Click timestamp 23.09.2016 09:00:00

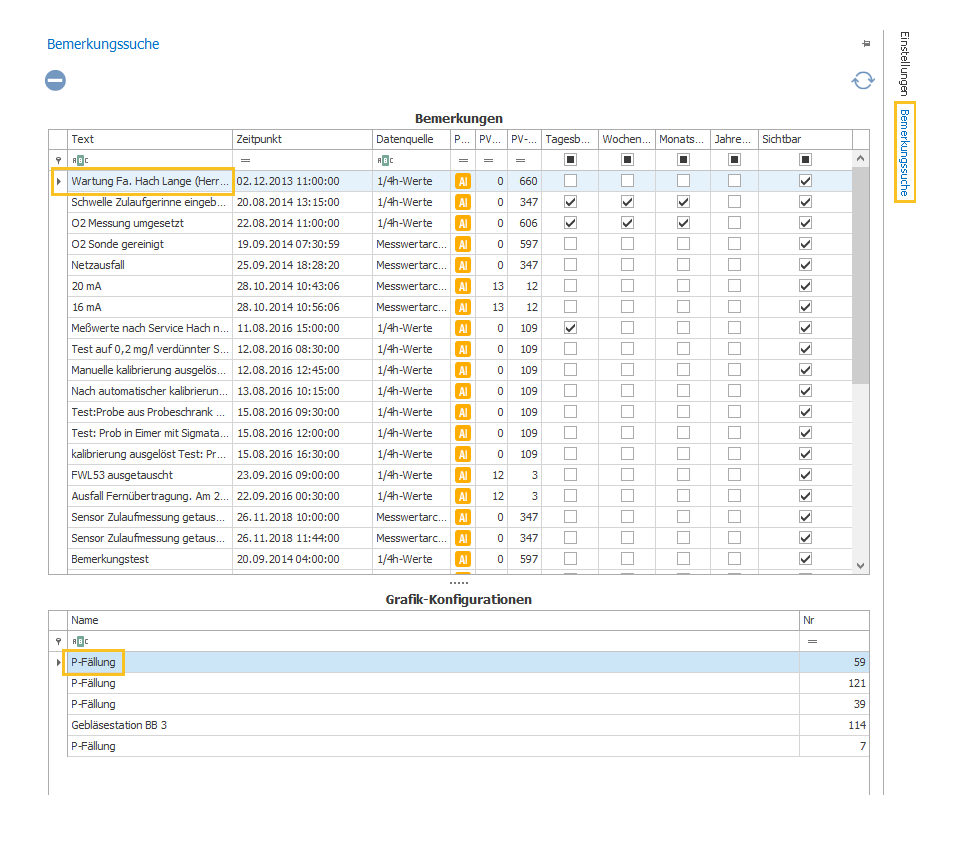coord(288,475)
